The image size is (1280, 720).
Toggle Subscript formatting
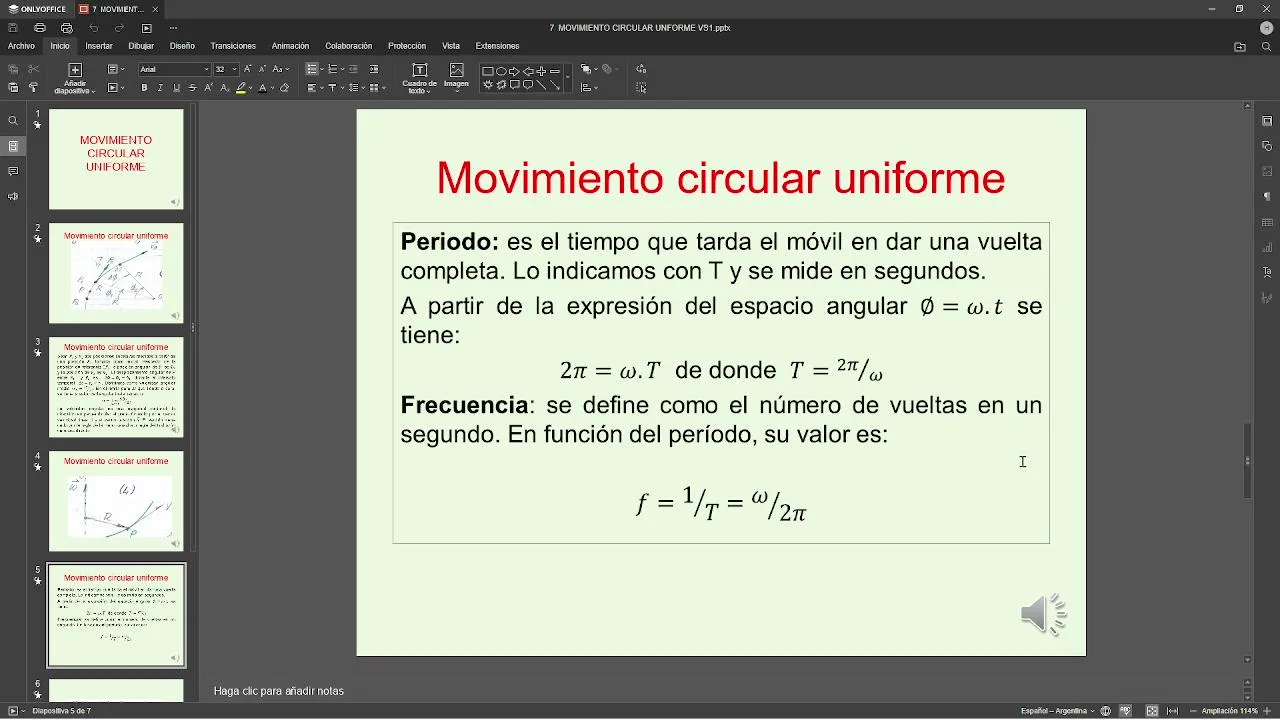tap(224, 88)
